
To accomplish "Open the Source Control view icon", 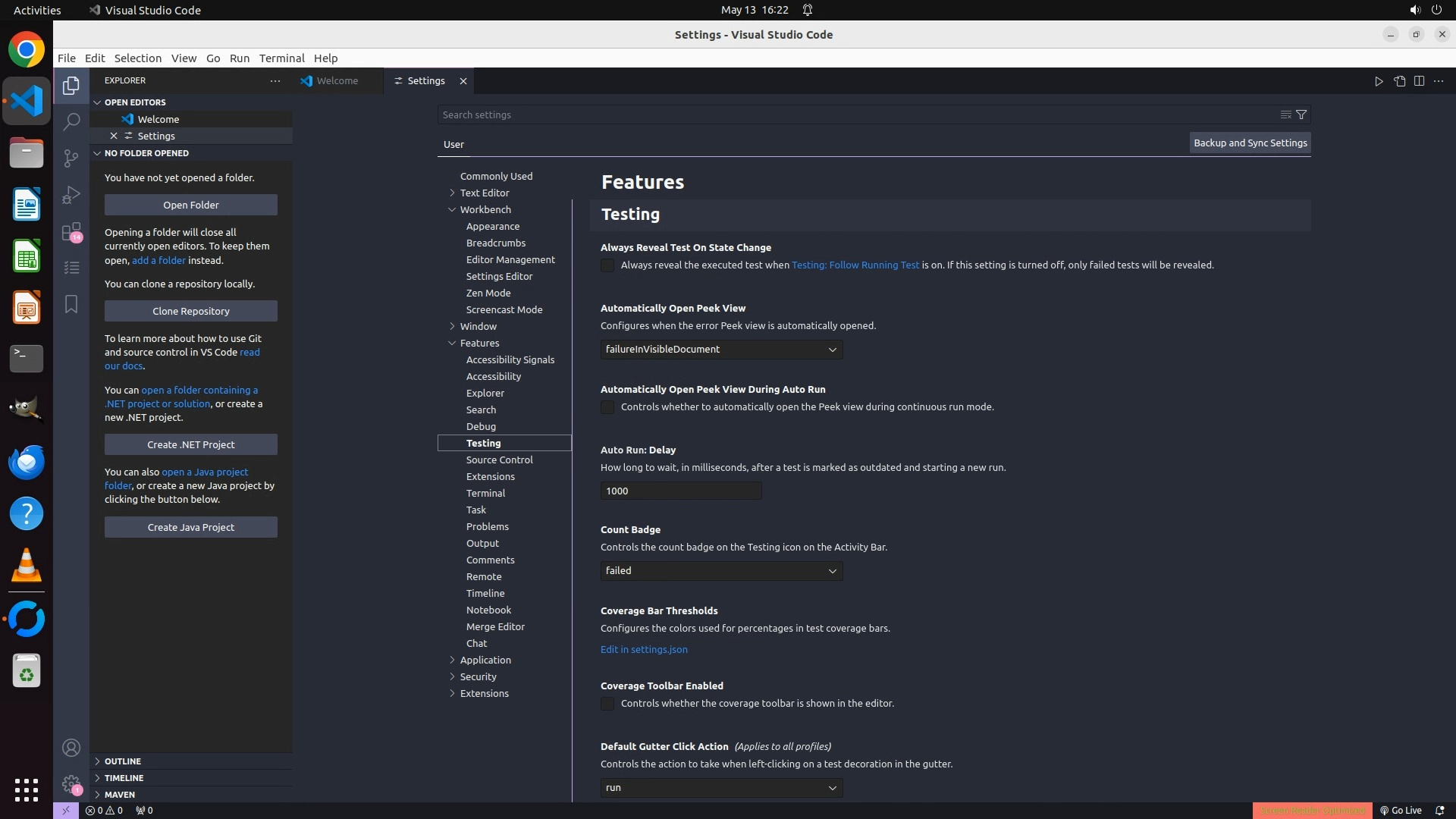I will coord(71,158).
